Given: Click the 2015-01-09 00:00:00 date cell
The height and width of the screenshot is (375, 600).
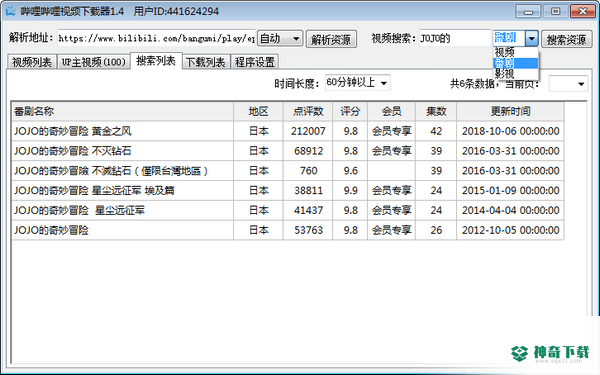Looking at the screenshot, I should (510, 191).
